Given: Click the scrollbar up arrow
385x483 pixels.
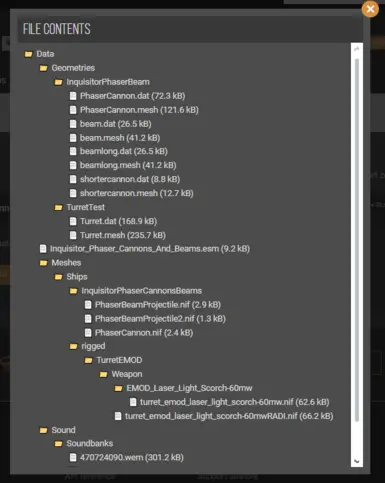Looking at the screenshot, I should [x=357, y=49].
